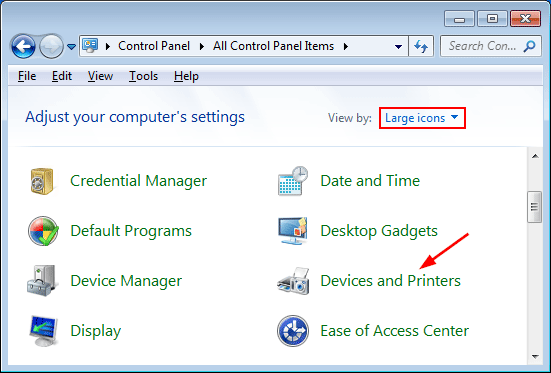
Task: Click the Devices and Printers icon
Action: pos(293,281)
